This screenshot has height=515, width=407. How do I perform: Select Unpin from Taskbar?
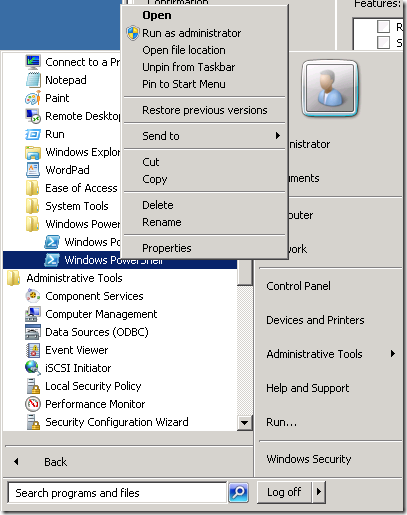(x=204, y=67)
